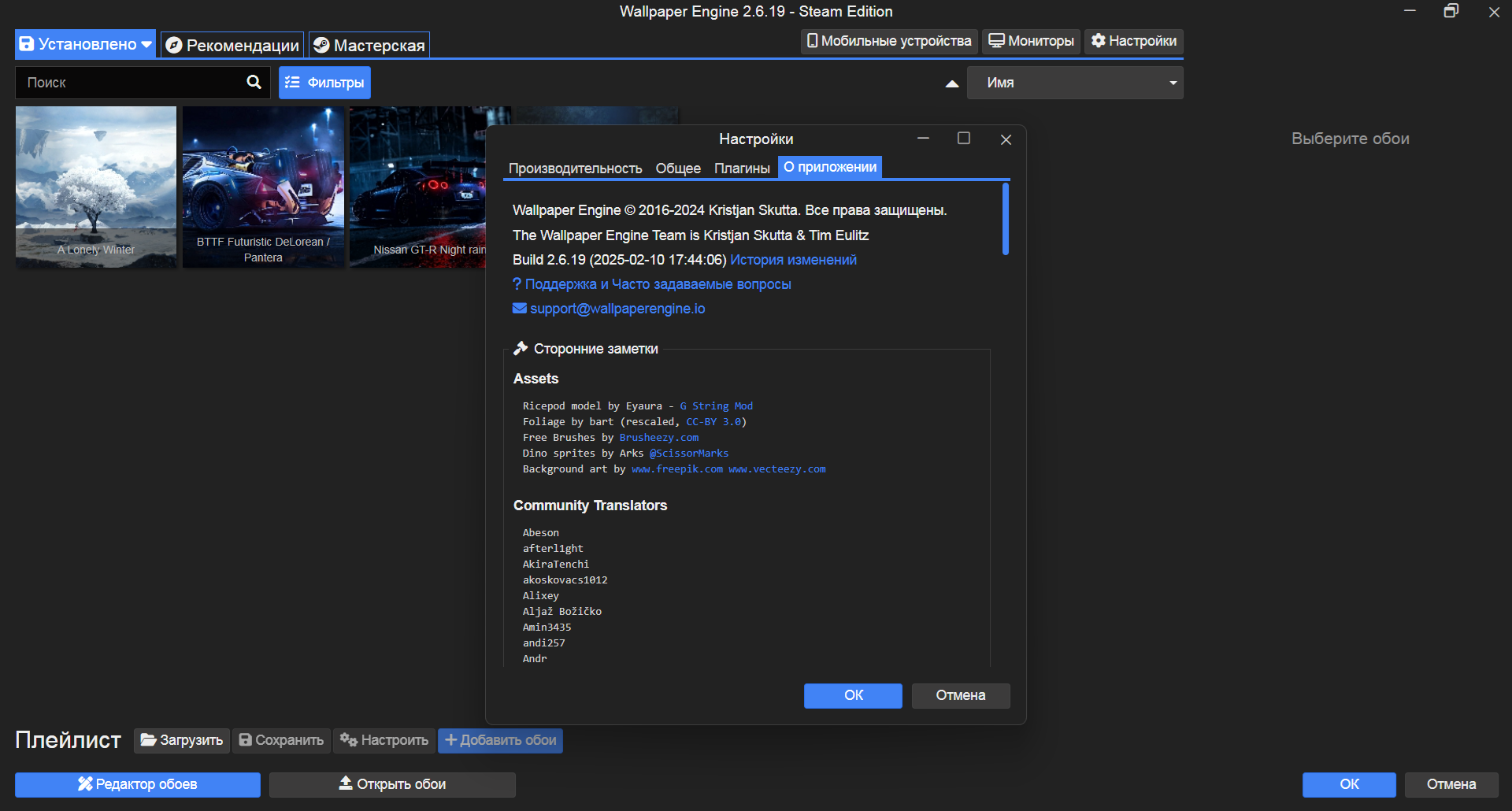Open Mobile devices settings
The width and height of the screenshot is (1512, 811).
click(889, 41)
